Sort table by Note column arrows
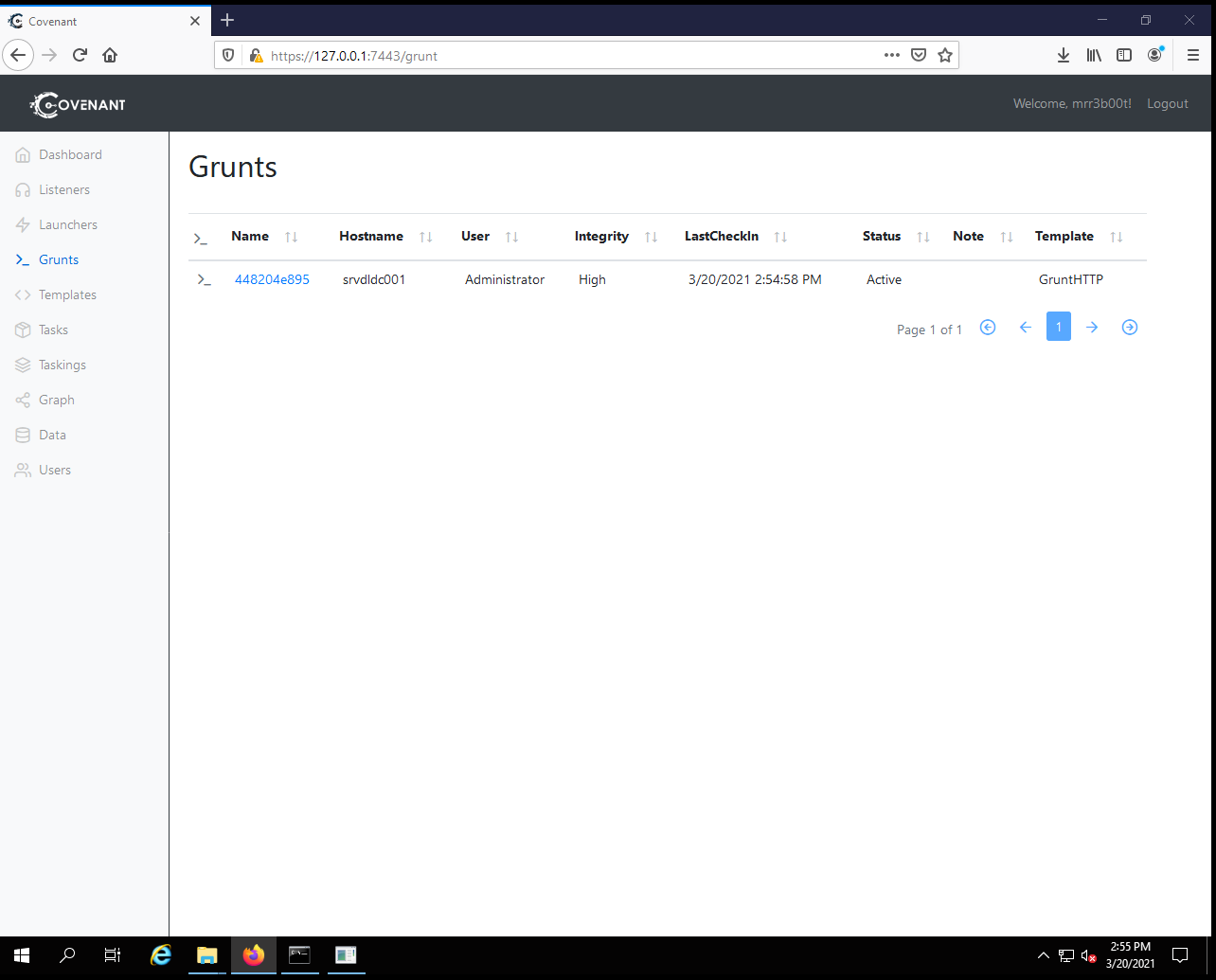This screenshot has height=980, width=1216. click(1007, 237)
